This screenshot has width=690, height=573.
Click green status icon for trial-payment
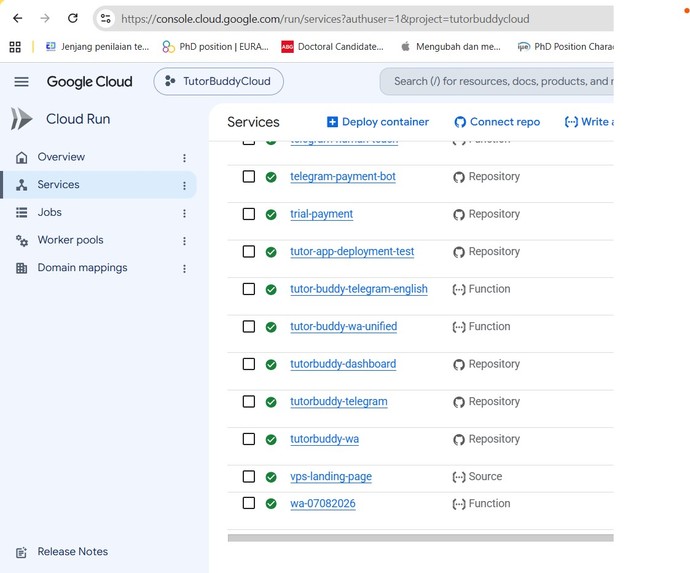[x=271, y=214]
